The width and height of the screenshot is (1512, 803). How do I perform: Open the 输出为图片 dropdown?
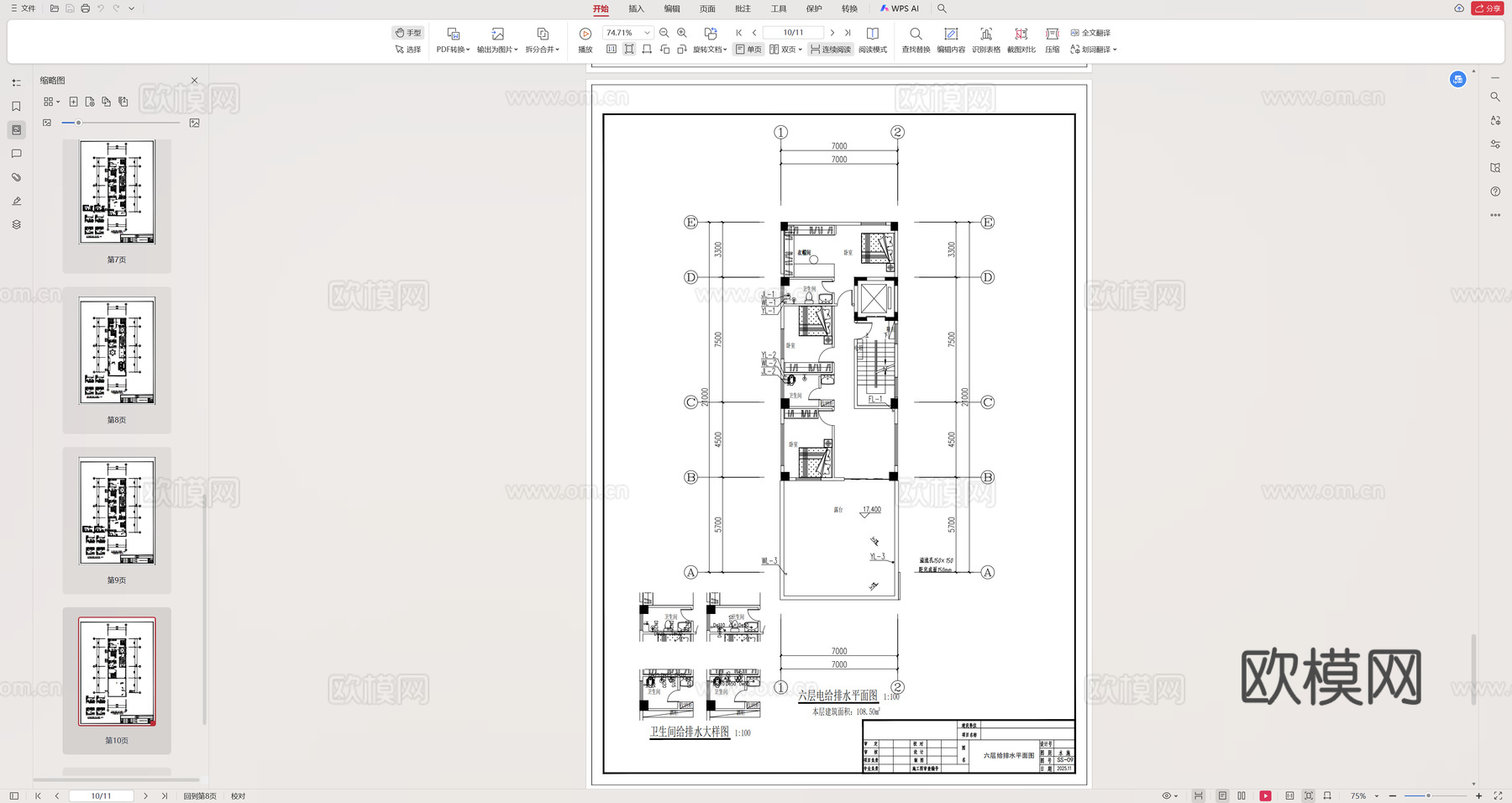click(x=497, y=40)
